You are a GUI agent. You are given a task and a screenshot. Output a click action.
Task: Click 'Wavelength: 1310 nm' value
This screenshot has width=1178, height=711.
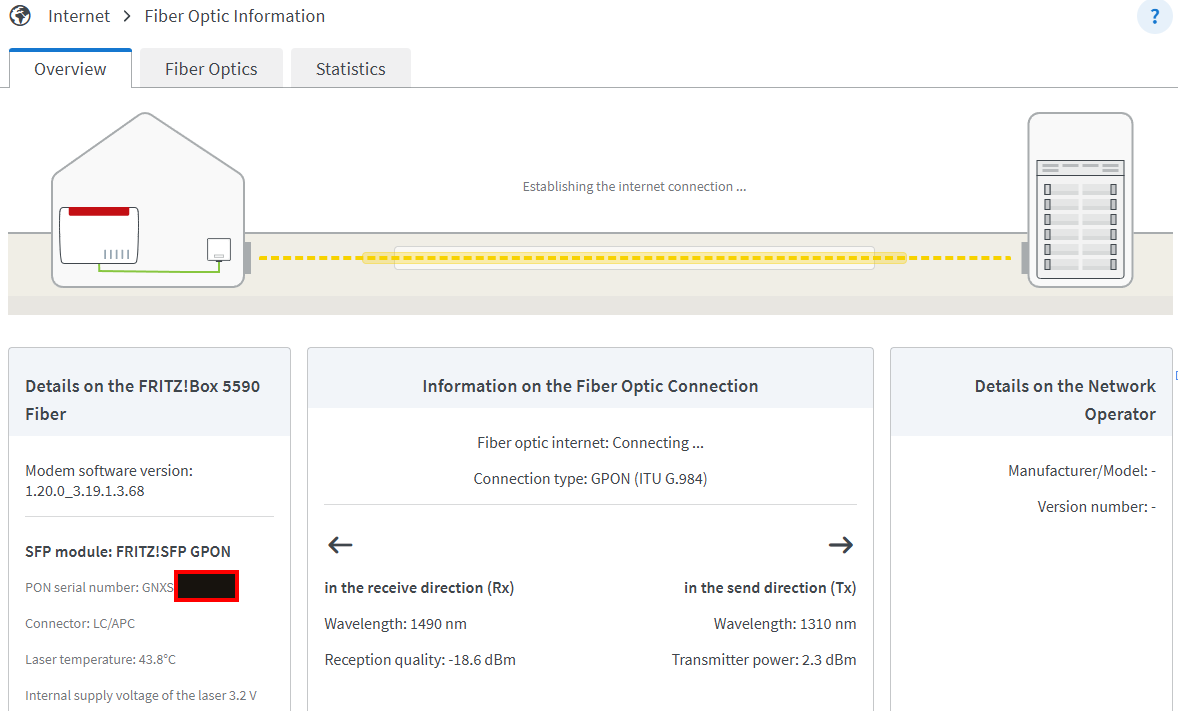785,624
